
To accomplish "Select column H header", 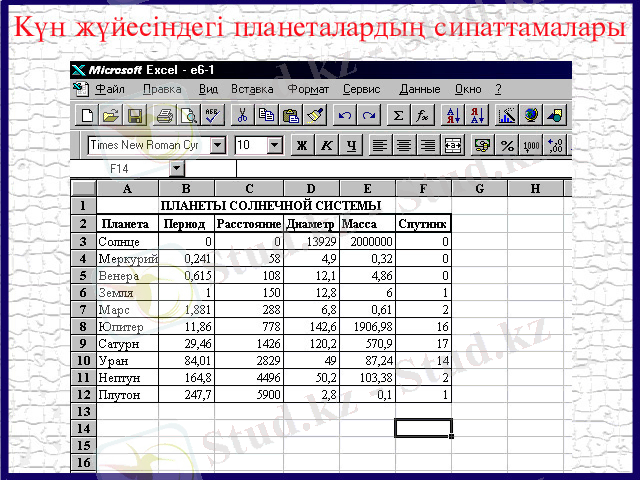I will [535, 188].
